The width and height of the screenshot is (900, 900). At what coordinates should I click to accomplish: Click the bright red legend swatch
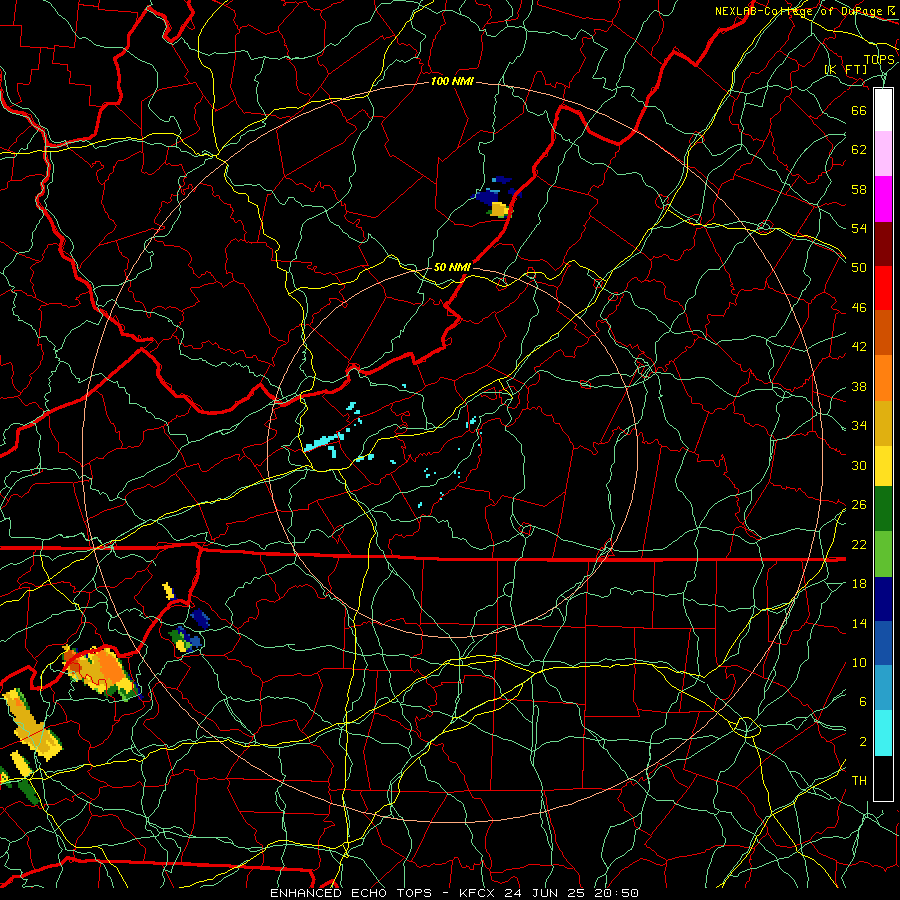click(883, 288)
